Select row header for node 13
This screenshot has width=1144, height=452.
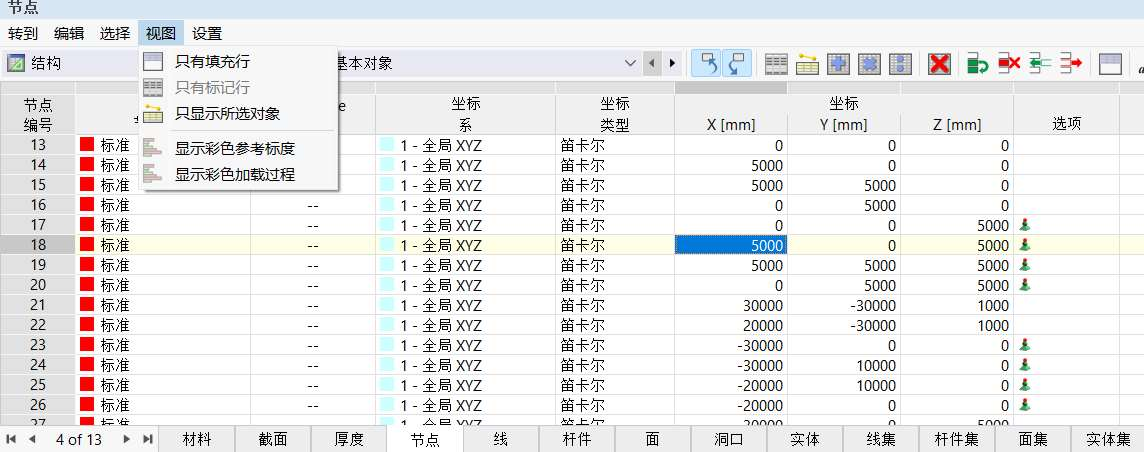click(x=38, y=145)
